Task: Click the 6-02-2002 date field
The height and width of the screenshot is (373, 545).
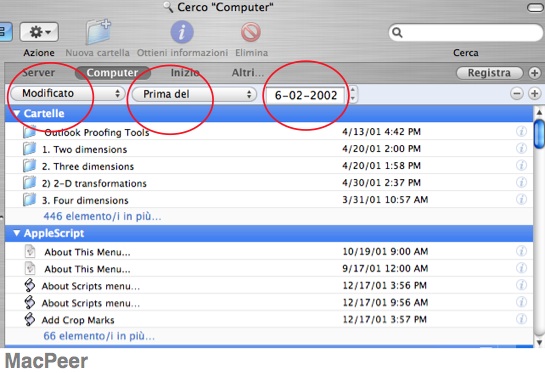Action: pyautogui.click(x=306, y=95)
